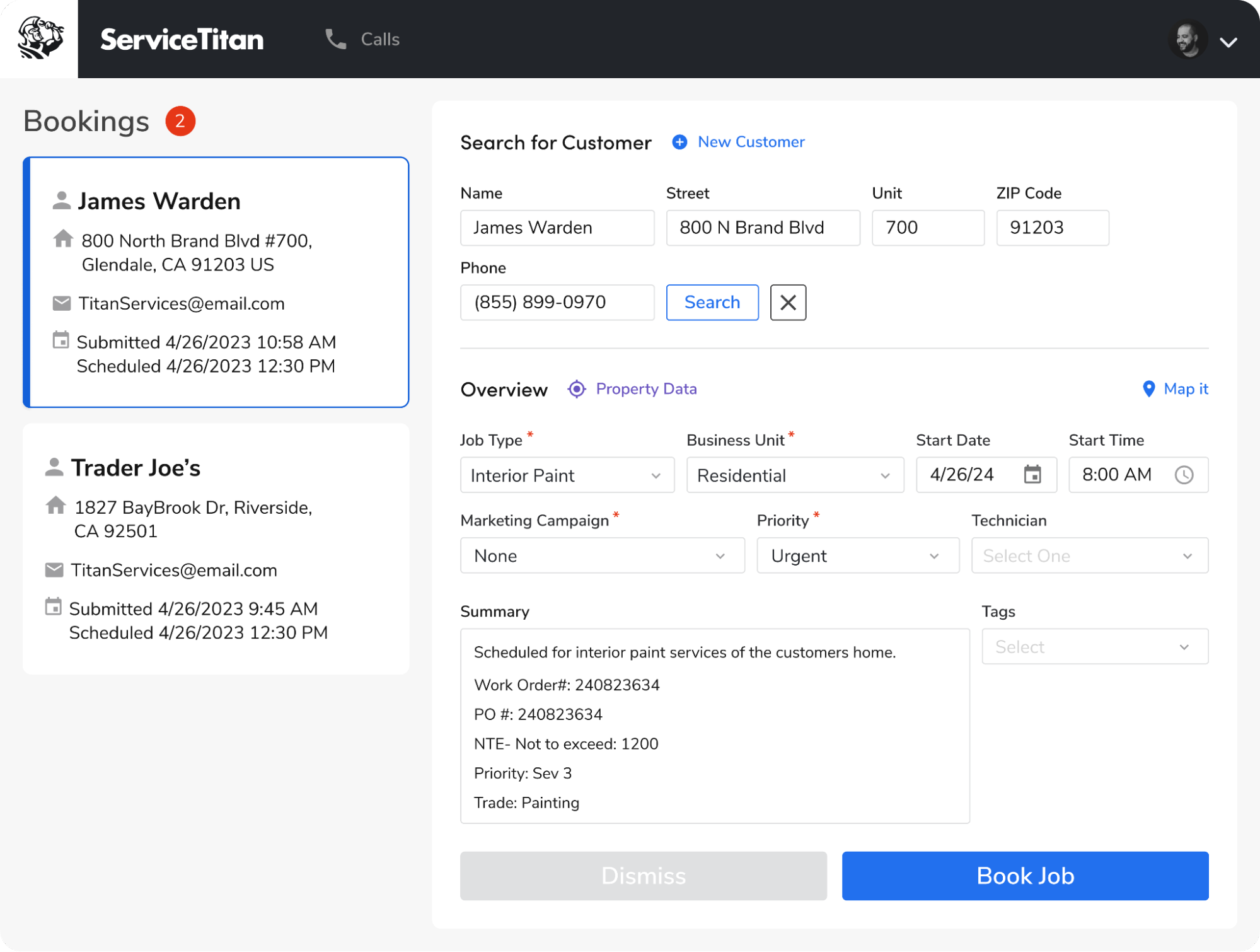Screen dimensions: 1260x952
Task: Expand the user account menu chevron
Action: point(1228,42)
